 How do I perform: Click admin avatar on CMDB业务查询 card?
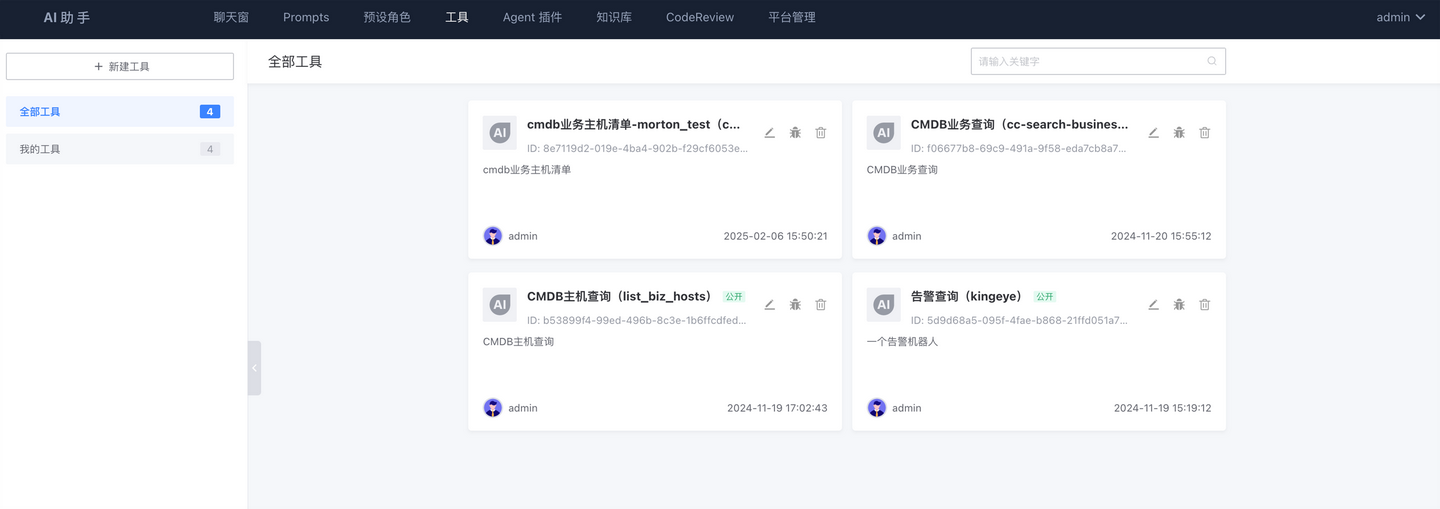point(877,236)
